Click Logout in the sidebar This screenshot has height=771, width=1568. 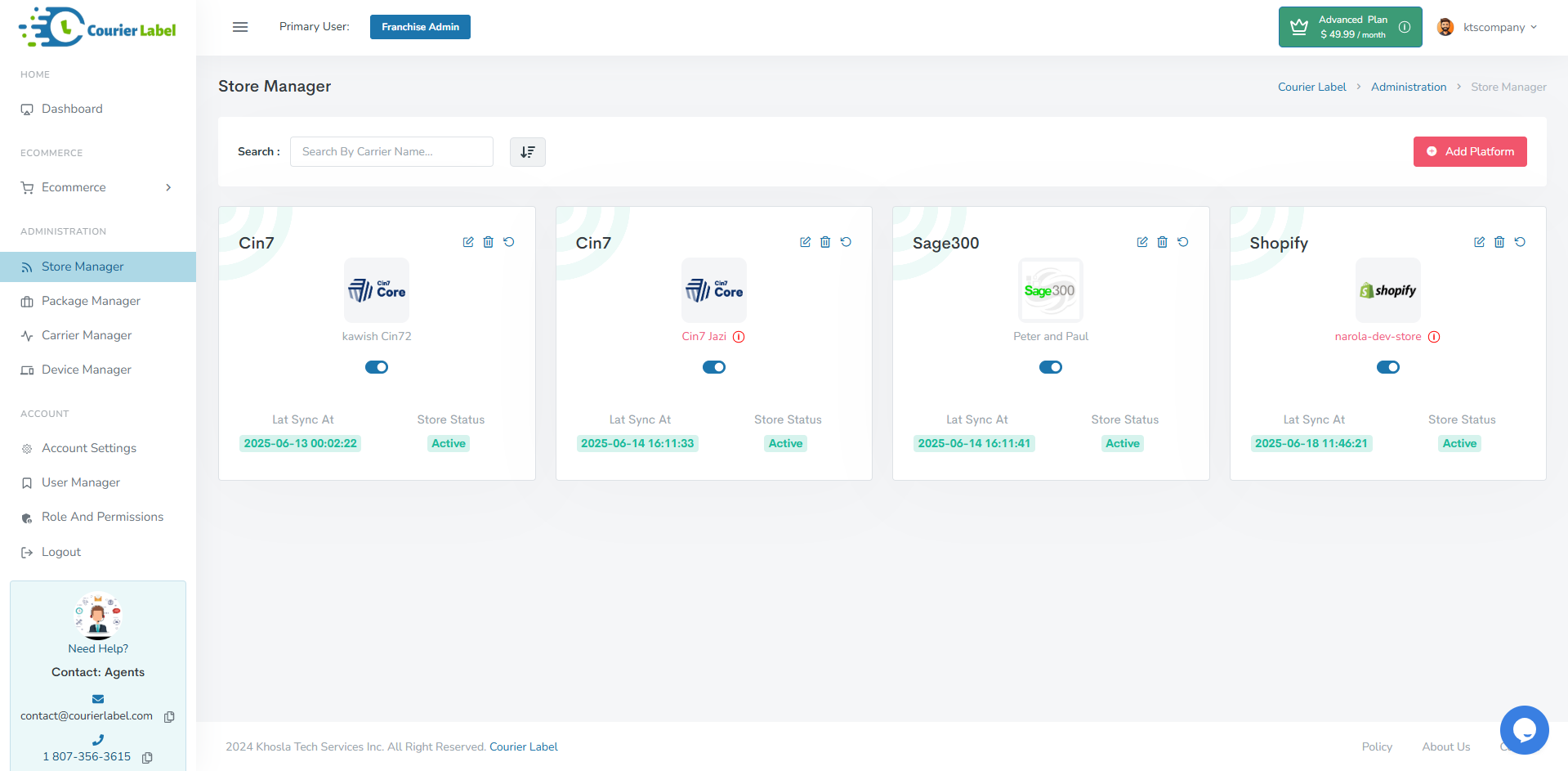click(98, 552)
